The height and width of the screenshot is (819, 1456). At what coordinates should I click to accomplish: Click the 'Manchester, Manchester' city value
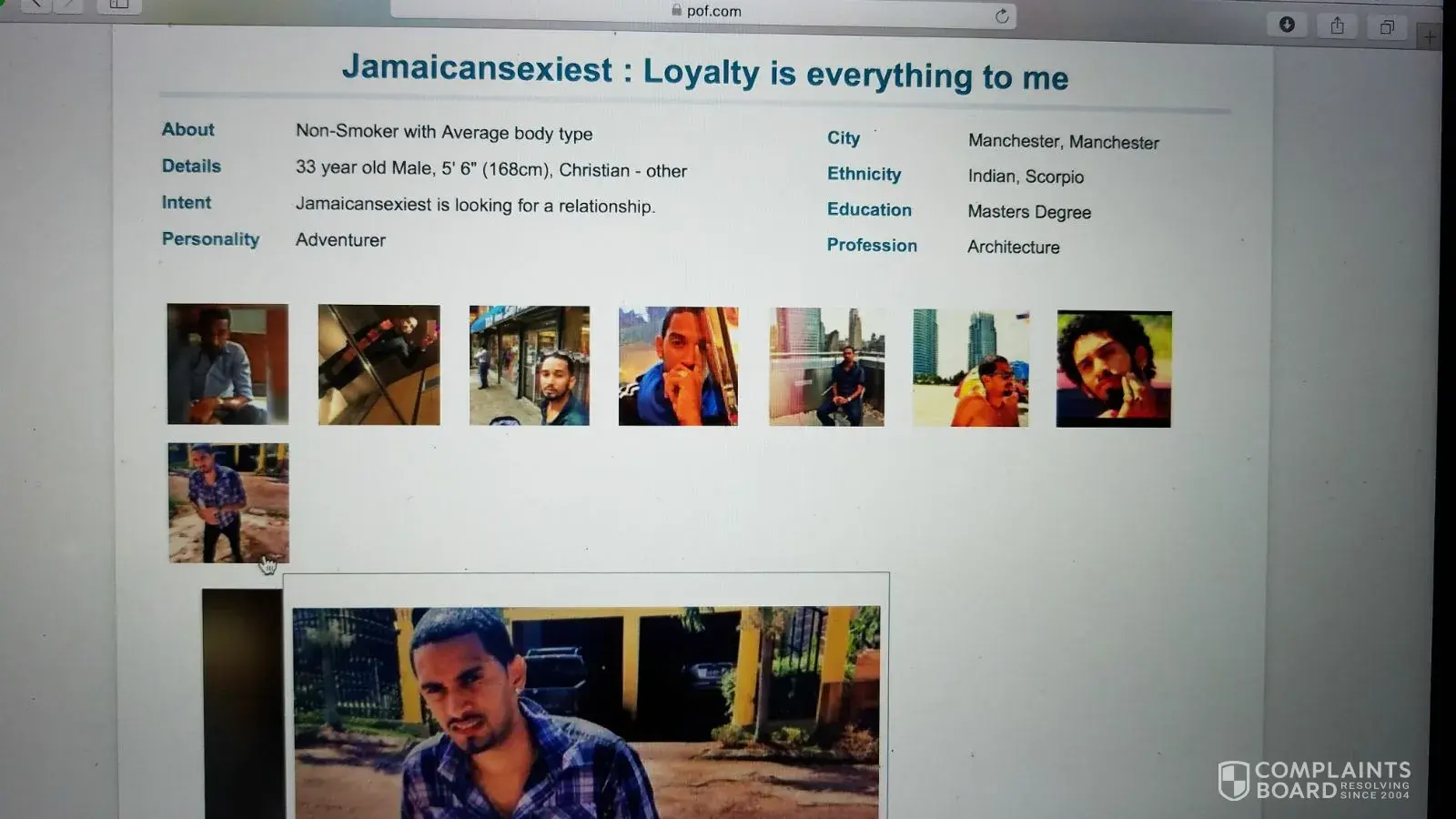pyautogui.click(x=1064, y=141)
